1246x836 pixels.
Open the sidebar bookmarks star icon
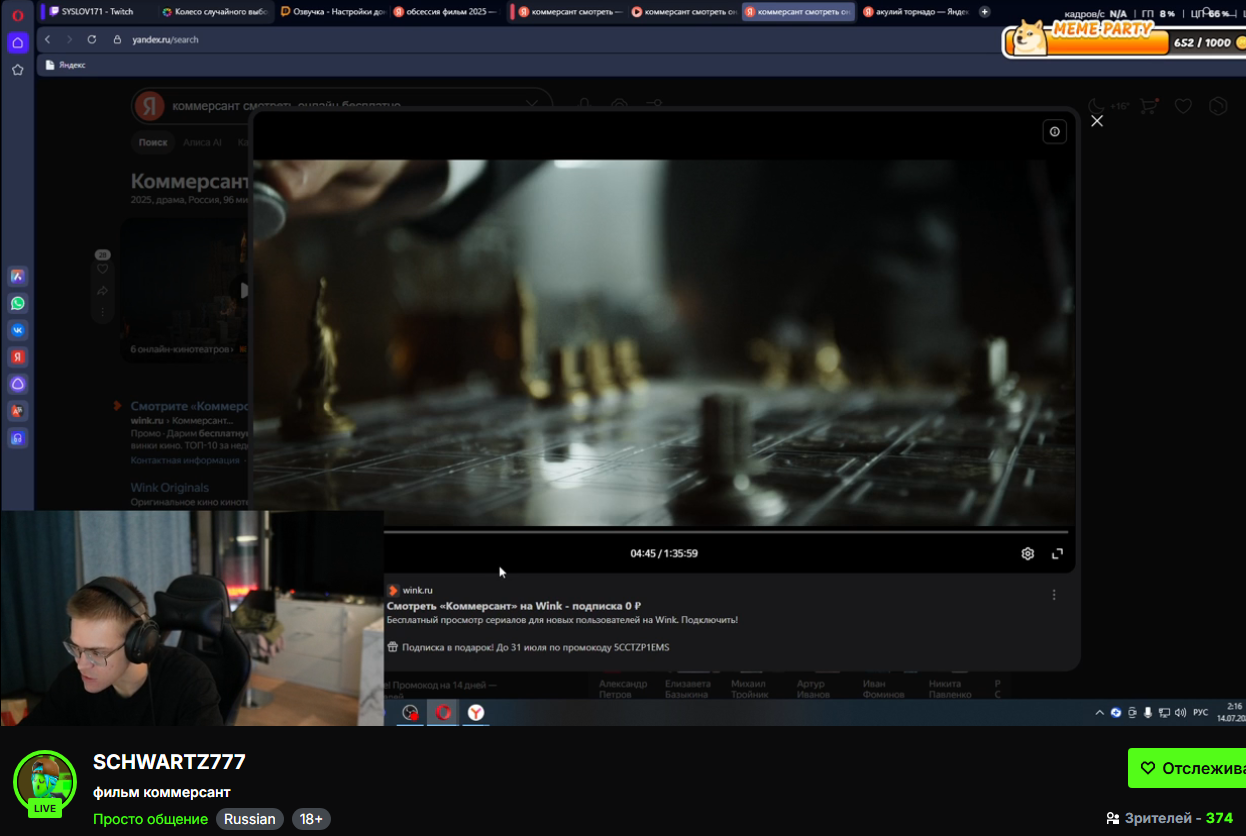coord(17,70)
